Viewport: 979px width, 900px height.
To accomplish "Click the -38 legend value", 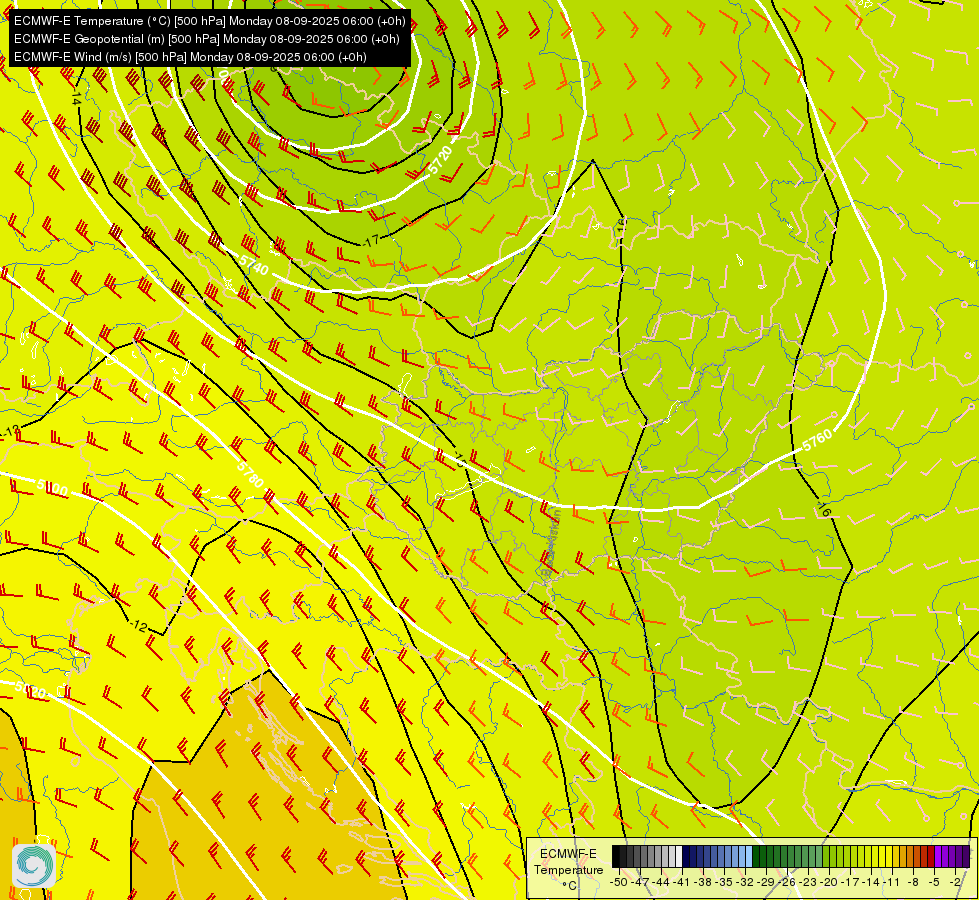I will pos(703,882).
